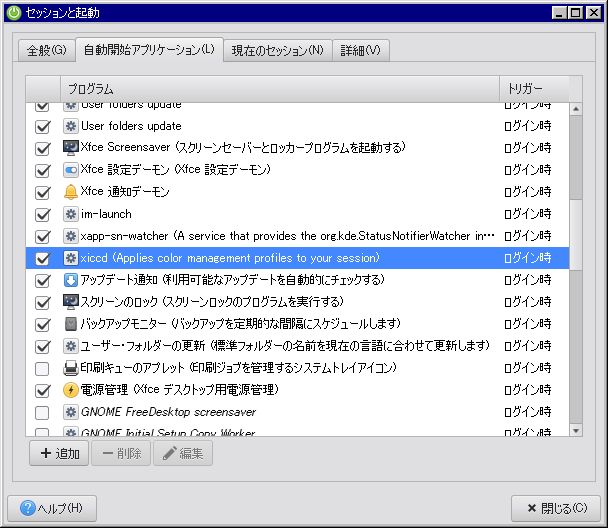Uncheck the User folders update checkbox
The image size is (608, 528).
pyautogui.click(x=42, y=126)
